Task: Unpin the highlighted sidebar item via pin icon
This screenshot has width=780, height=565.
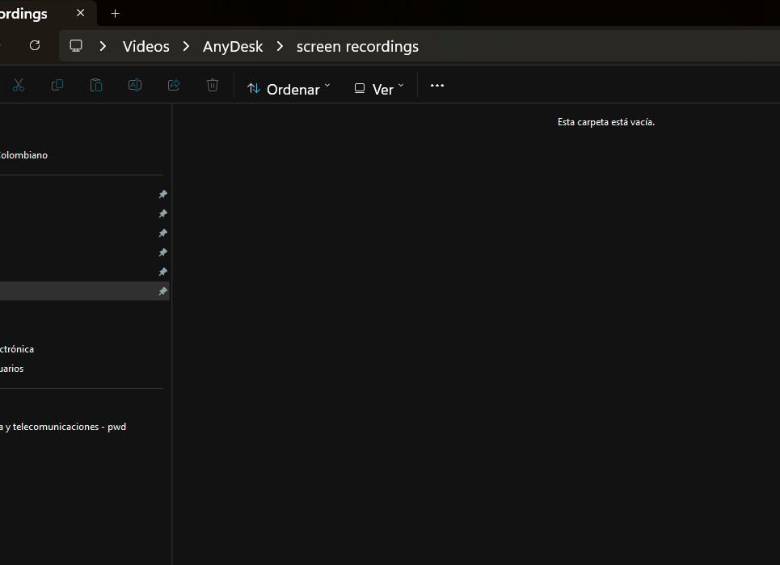Action: (x=163, y=291)
